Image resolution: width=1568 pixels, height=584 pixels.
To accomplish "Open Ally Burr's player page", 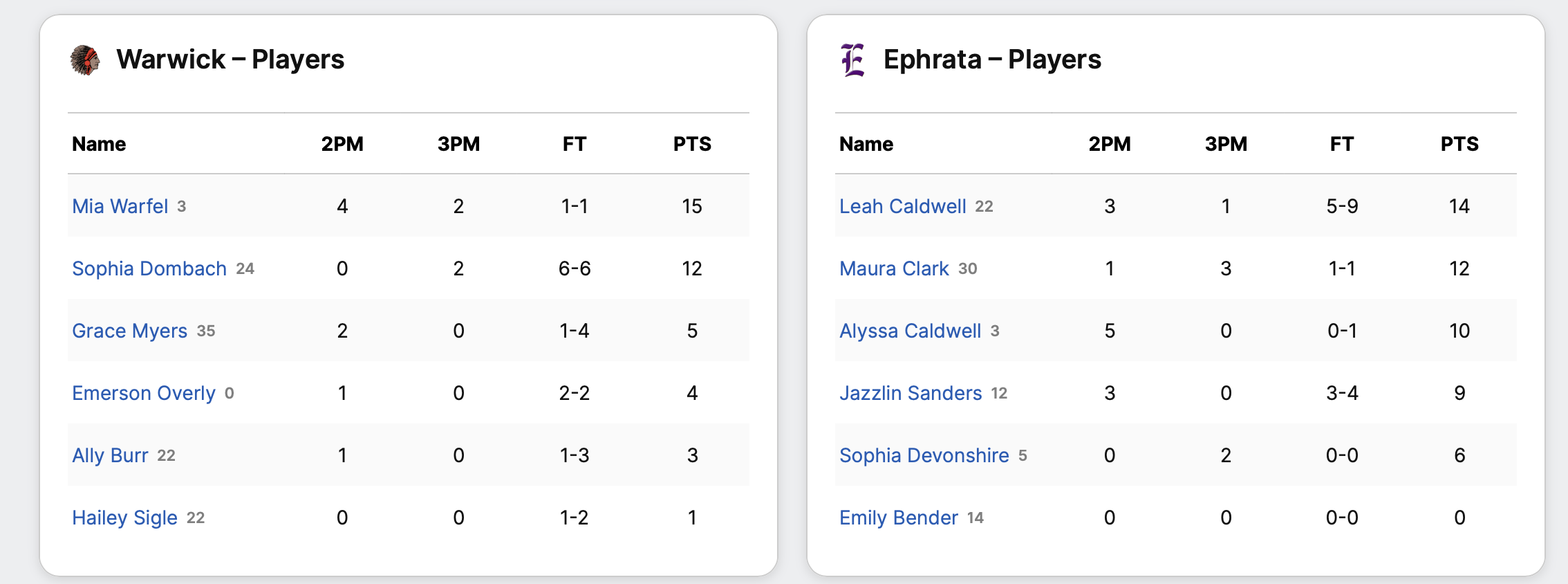I will [111, 455].
